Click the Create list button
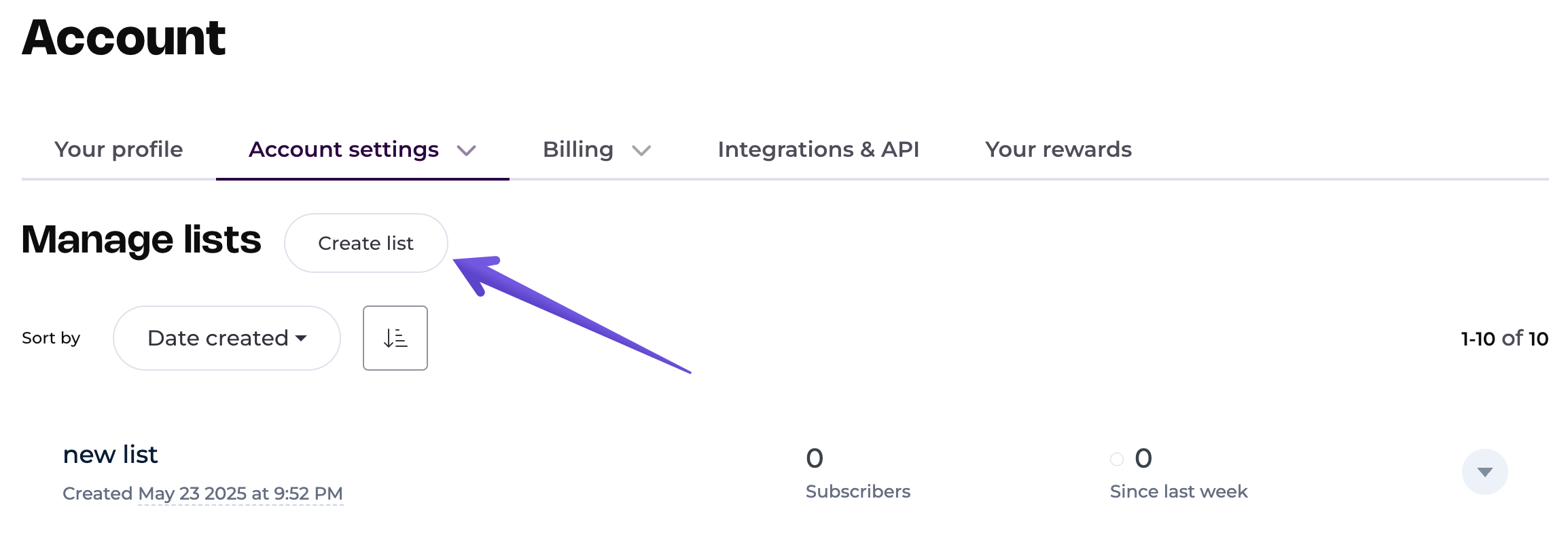1568x558 pixels. pyautogui.click(x=366, y=243)
